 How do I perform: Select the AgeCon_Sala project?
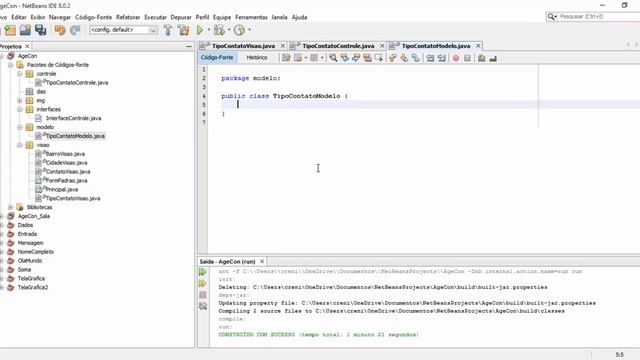[33, 216]
